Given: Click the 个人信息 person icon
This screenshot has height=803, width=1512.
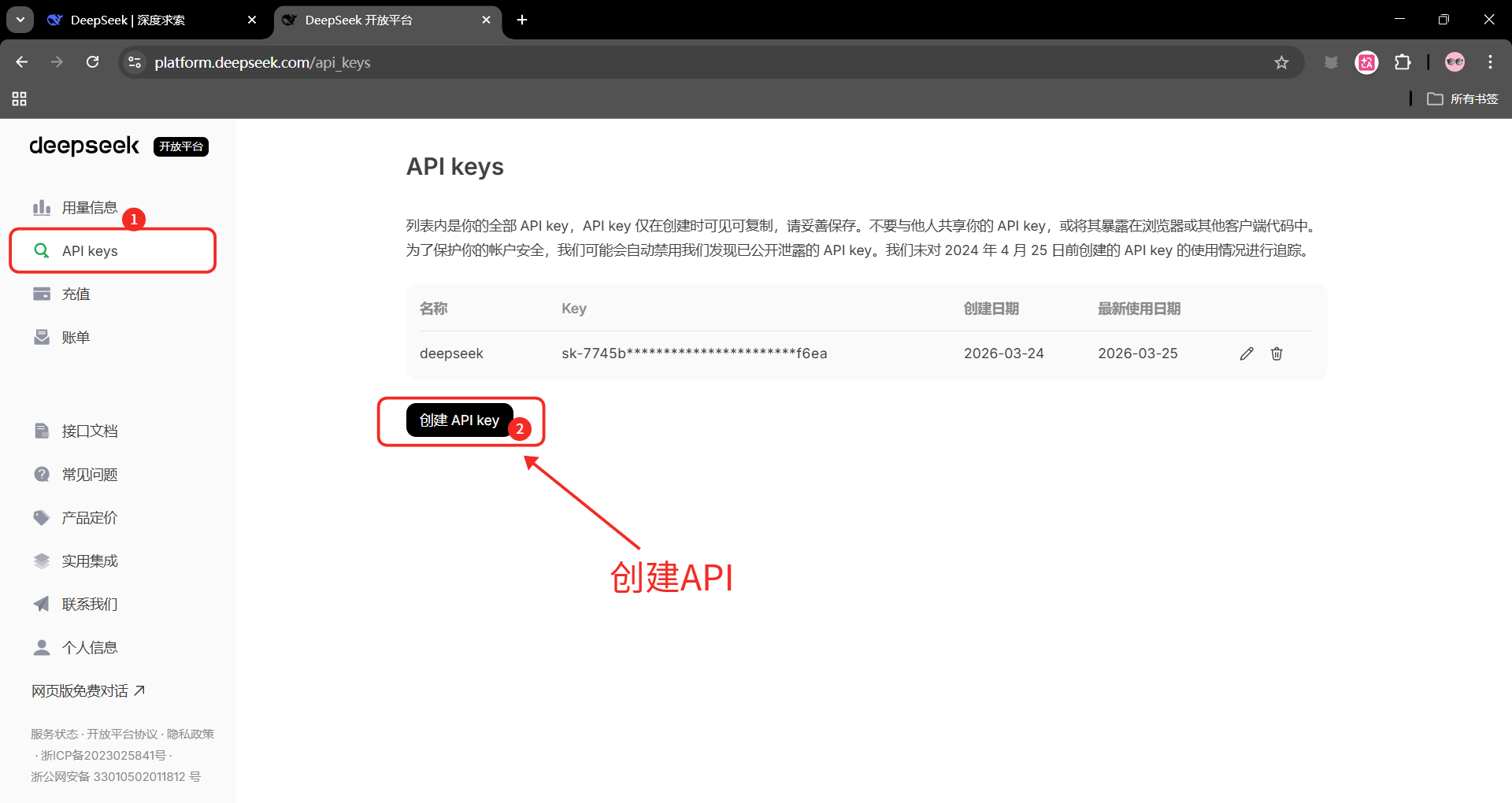Looking at the screenshot, I should coord(42,648).
